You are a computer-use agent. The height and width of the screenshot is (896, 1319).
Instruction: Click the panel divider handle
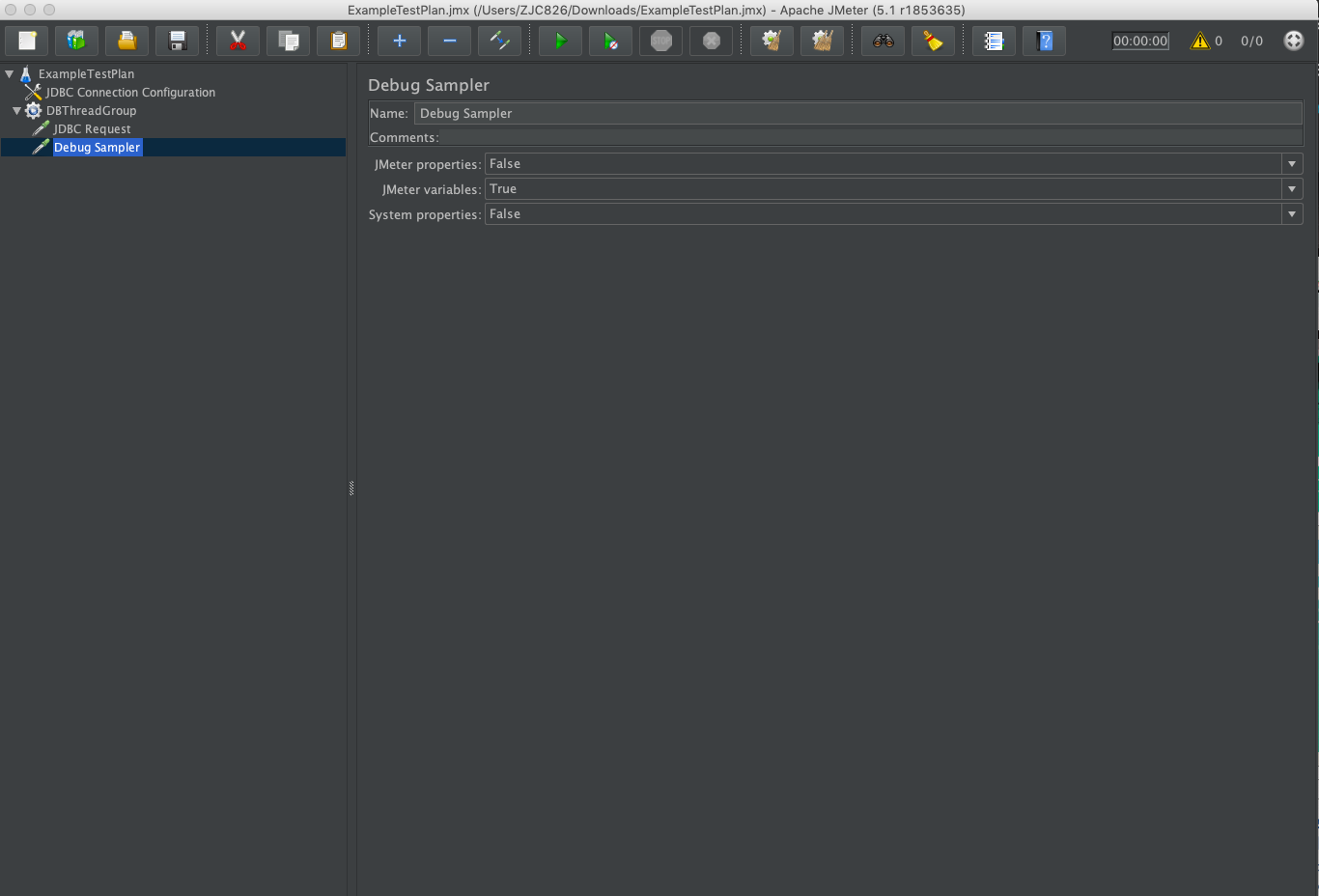[x=351, y=488]
